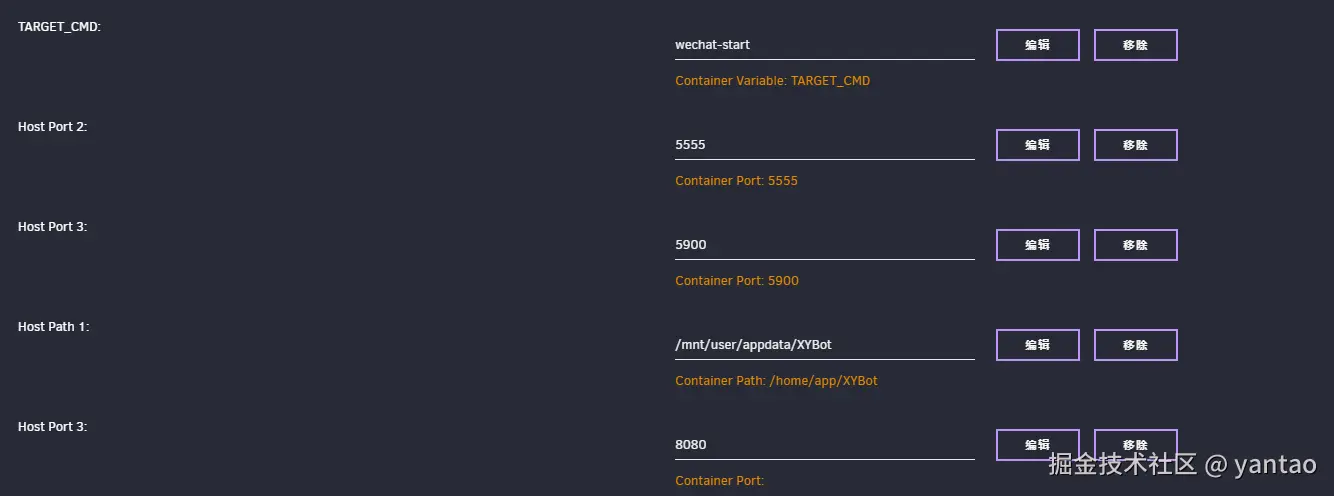Remove the Host Port 2 entry (5555)
This screenshot has width=1334, height=496.
click(x=1135, y=145)
